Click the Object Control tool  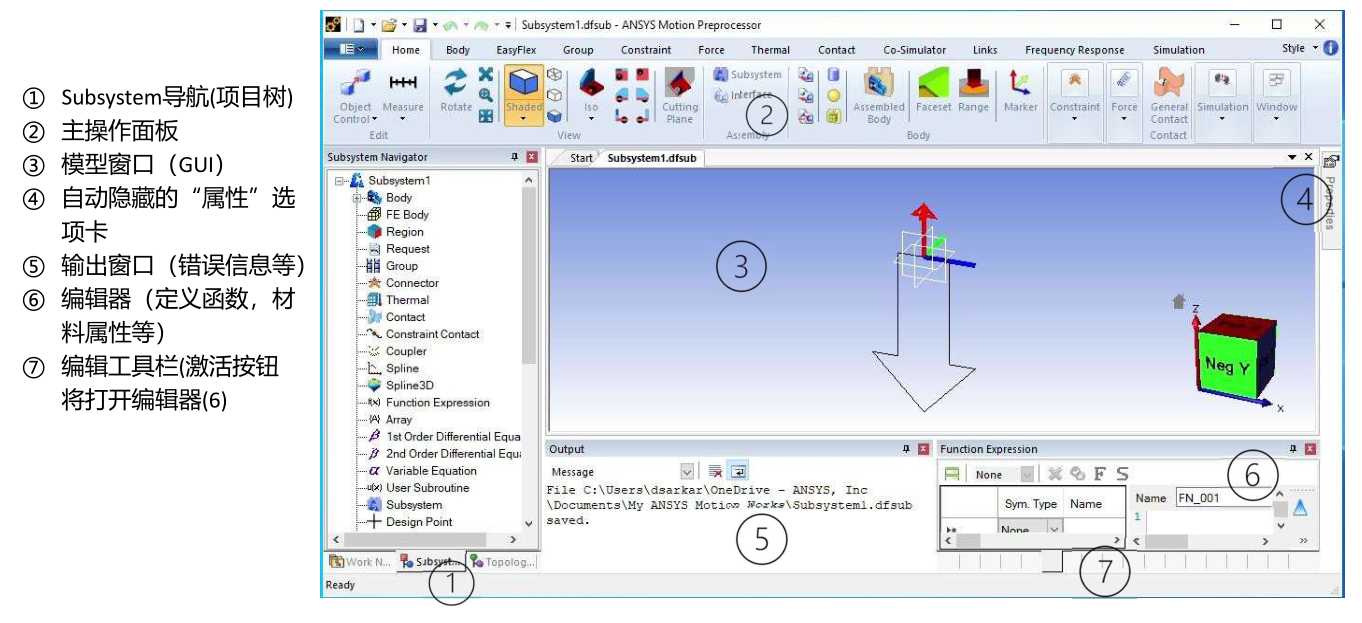point(354,96)
